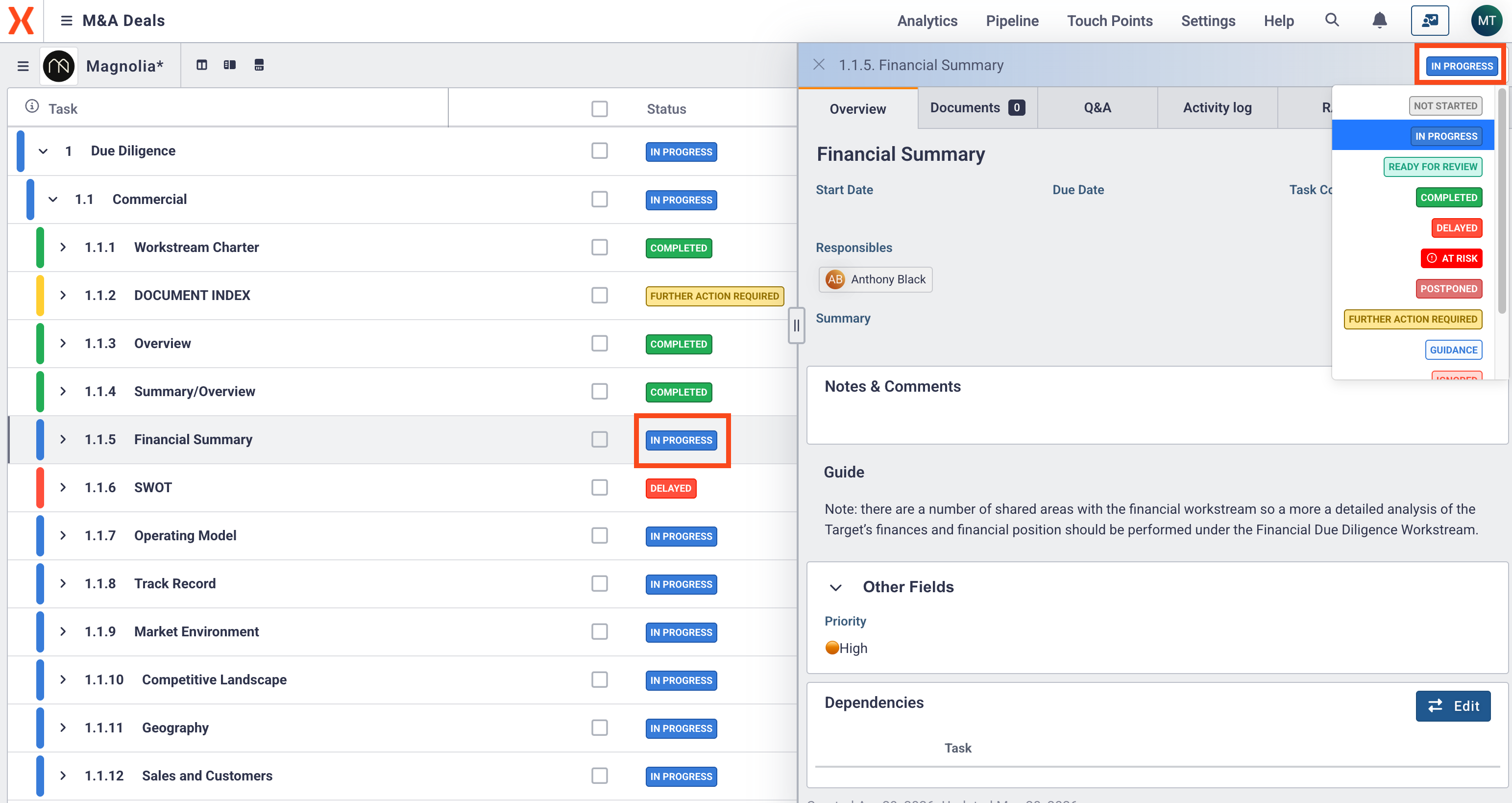
Task: Click the orange X app logo
Action: [21, 21]
